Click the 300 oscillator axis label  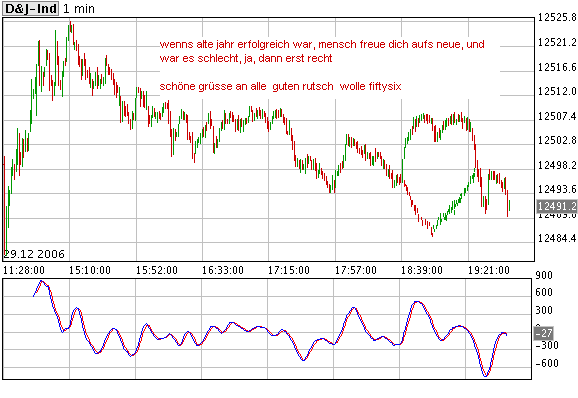(544, 310)
